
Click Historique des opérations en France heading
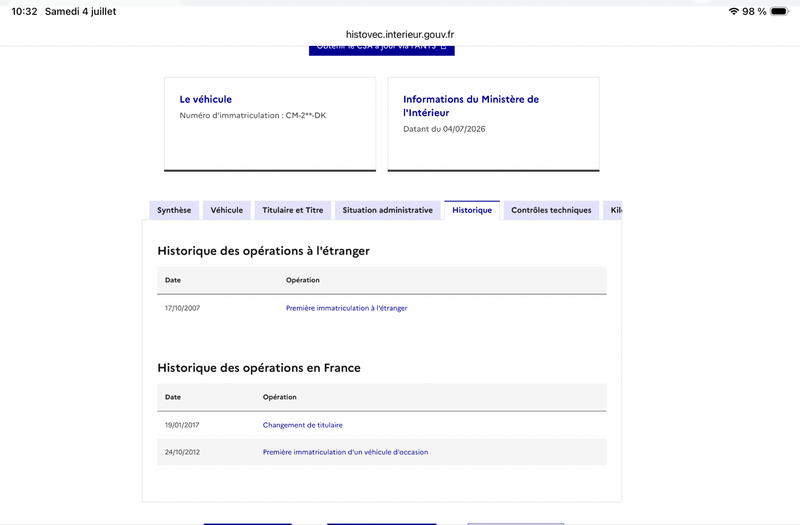(x=259, y=368)
